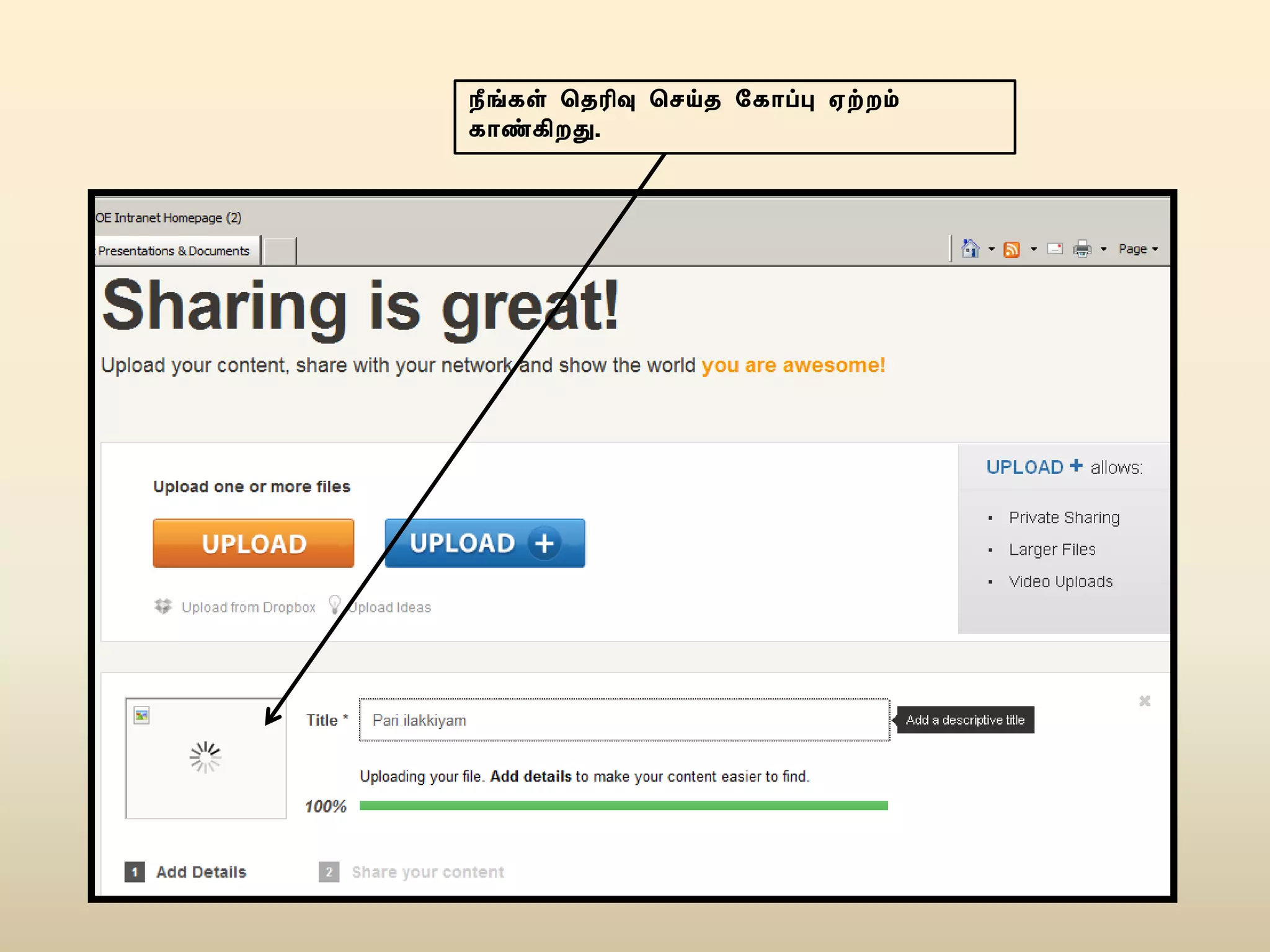Click the broken image icon in thumbnail box
Viewport: 1270px width, 952px height.
[142, 716]
